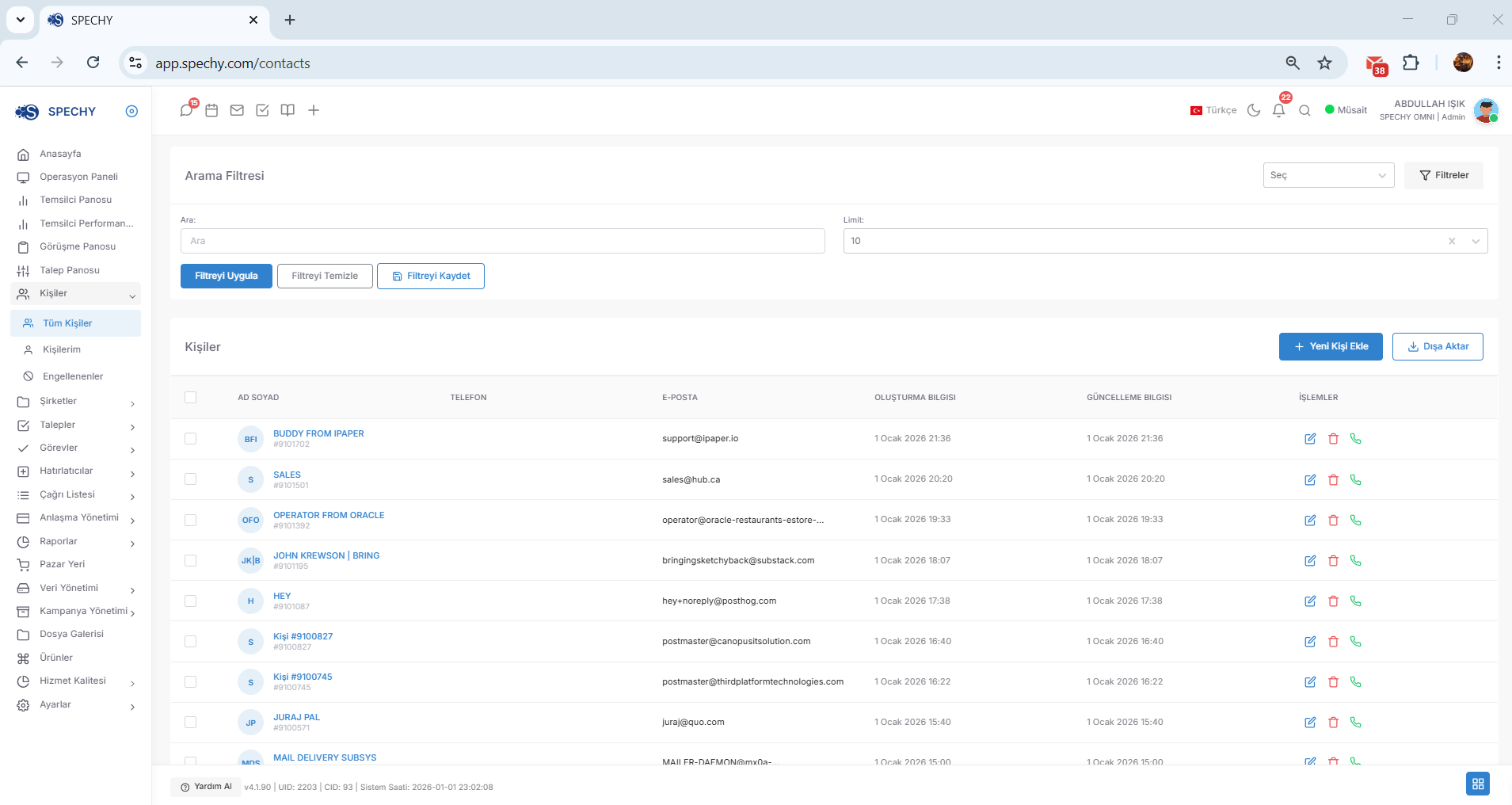Click the user avatar in the app header
Image resolution: width=1512 pixels, height=805 pixels.
[1486, 111]
